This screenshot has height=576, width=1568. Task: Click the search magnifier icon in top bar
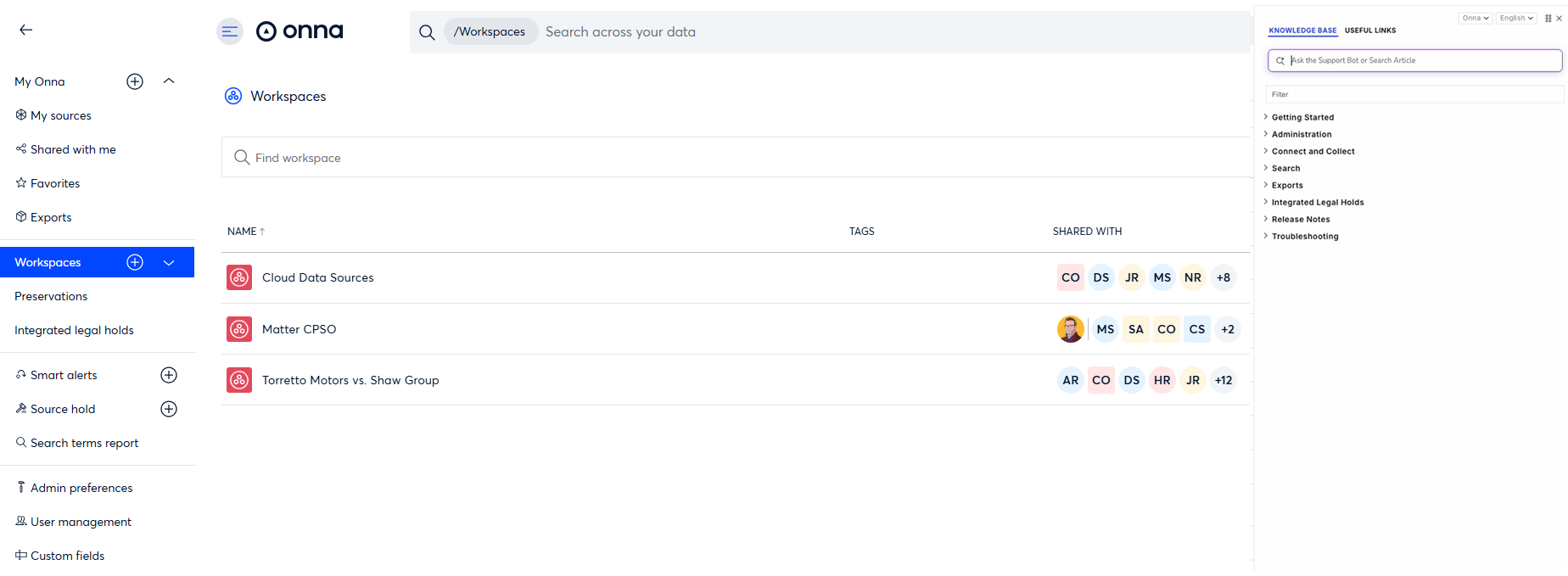pos(427,32)
